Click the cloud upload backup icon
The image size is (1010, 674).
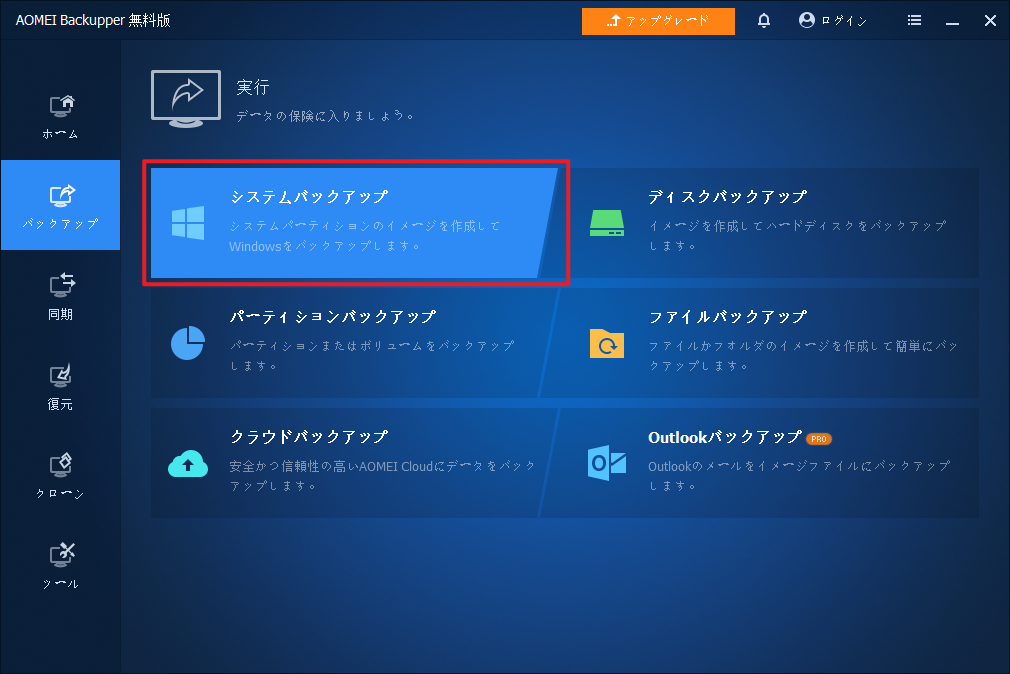click(x=188, y=463)
